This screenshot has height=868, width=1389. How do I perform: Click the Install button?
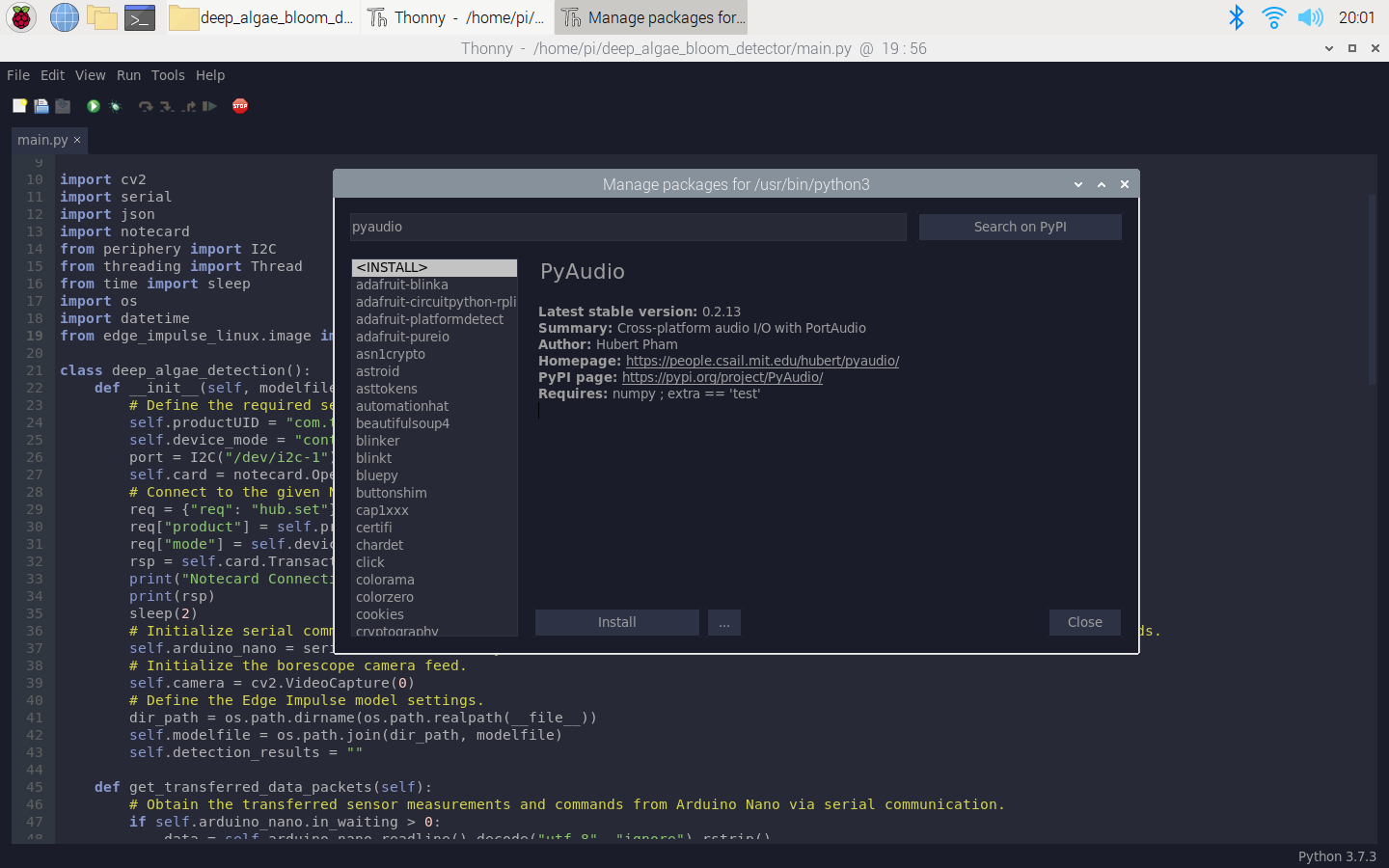[616, 622]
